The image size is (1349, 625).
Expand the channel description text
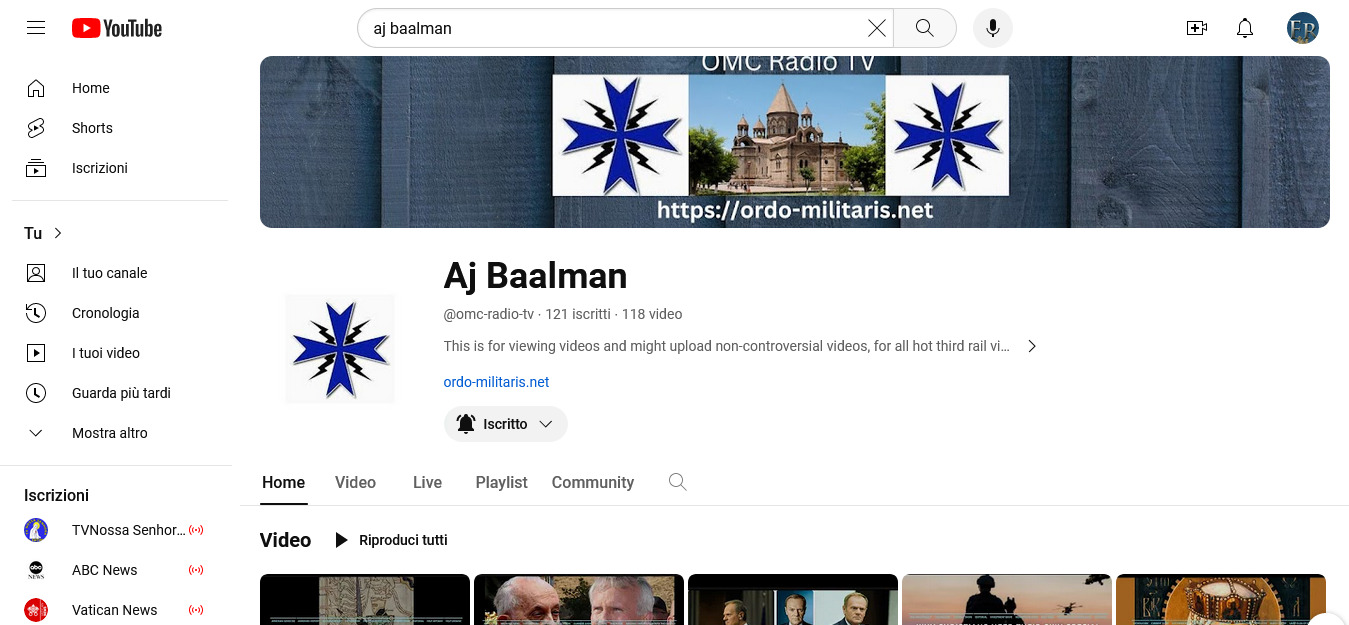(x=1032, y=346)
